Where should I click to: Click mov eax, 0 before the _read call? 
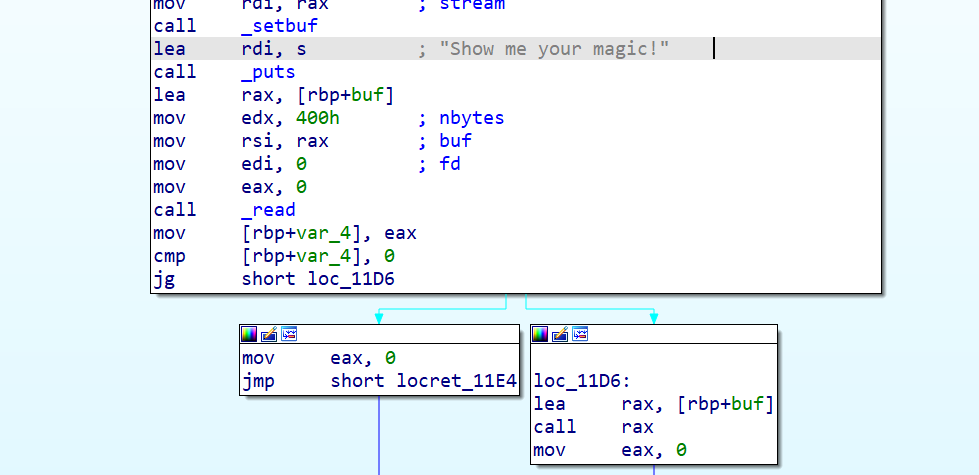230,187
